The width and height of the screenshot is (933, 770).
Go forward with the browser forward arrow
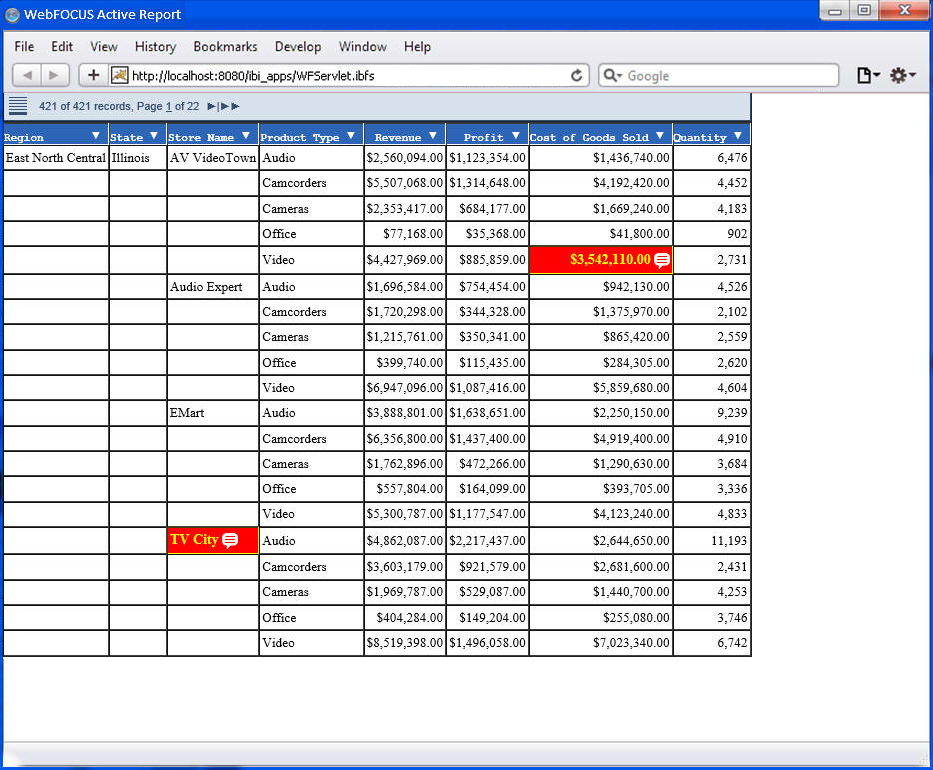click(x=54, y=76)
